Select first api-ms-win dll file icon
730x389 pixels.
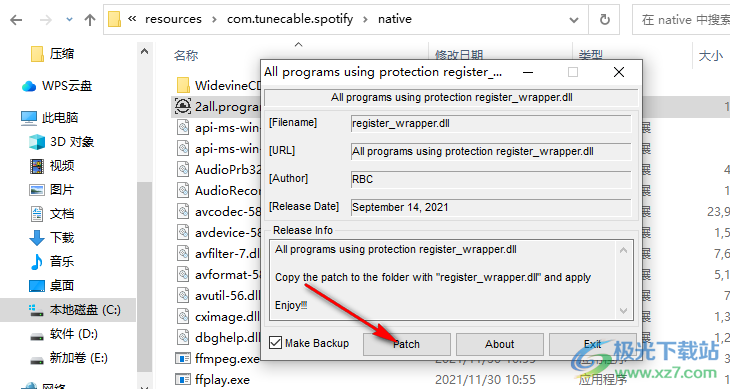tap(183, 127)
